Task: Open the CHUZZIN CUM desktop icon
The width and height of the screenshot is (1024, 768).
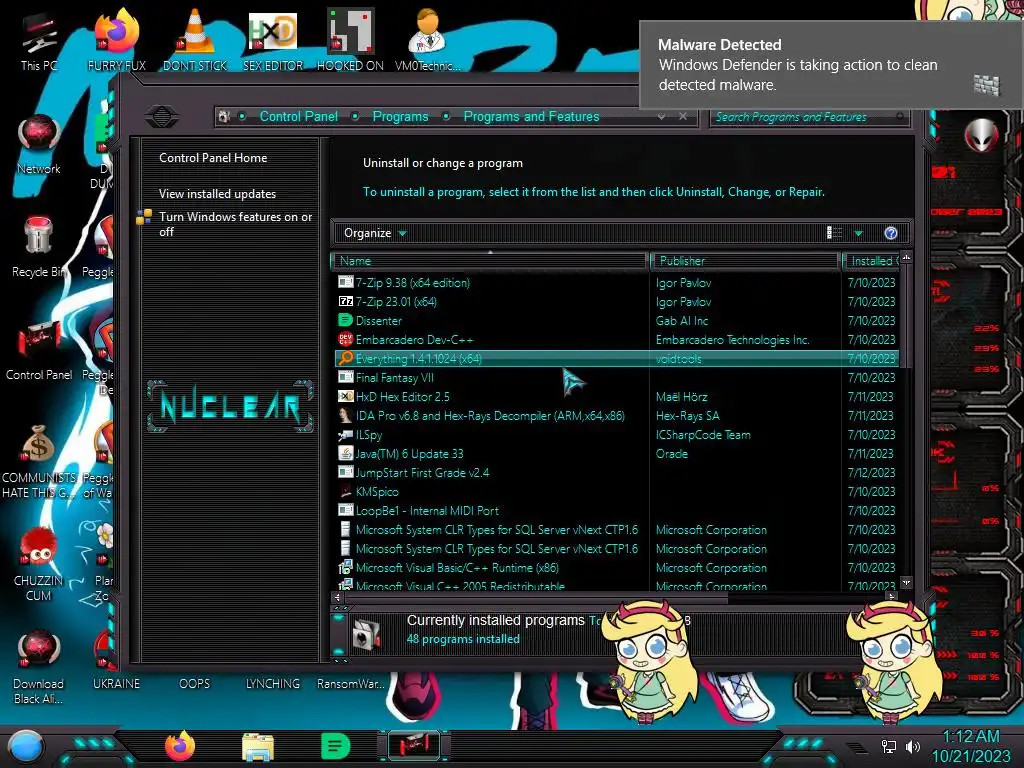Action: [39, 564]
